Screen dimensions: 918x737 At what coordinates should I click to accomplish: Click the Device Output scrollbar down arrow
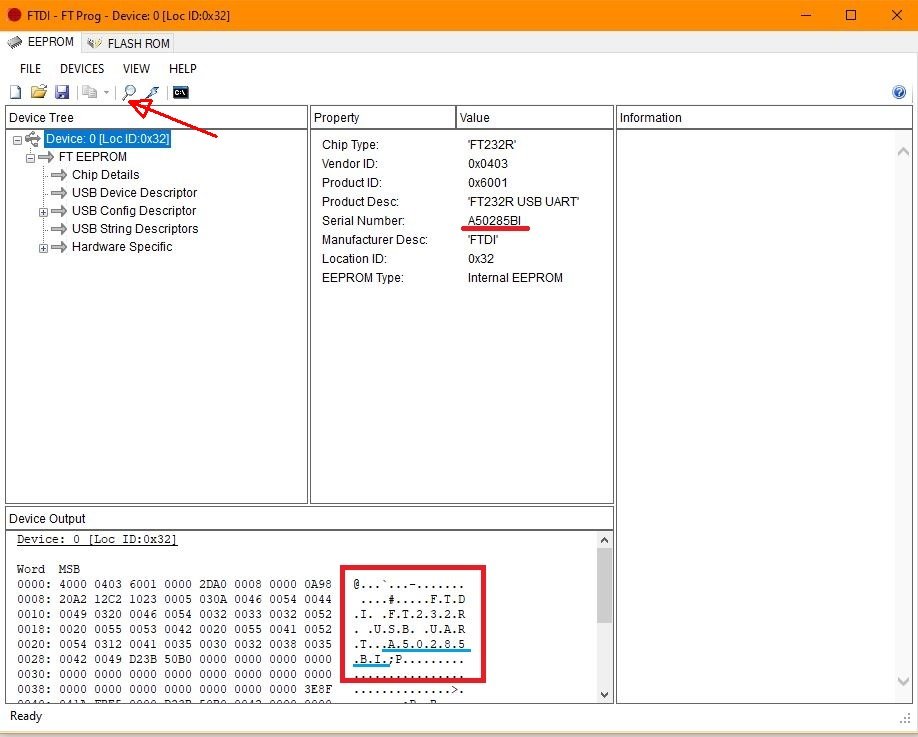[x=604, y=694]
